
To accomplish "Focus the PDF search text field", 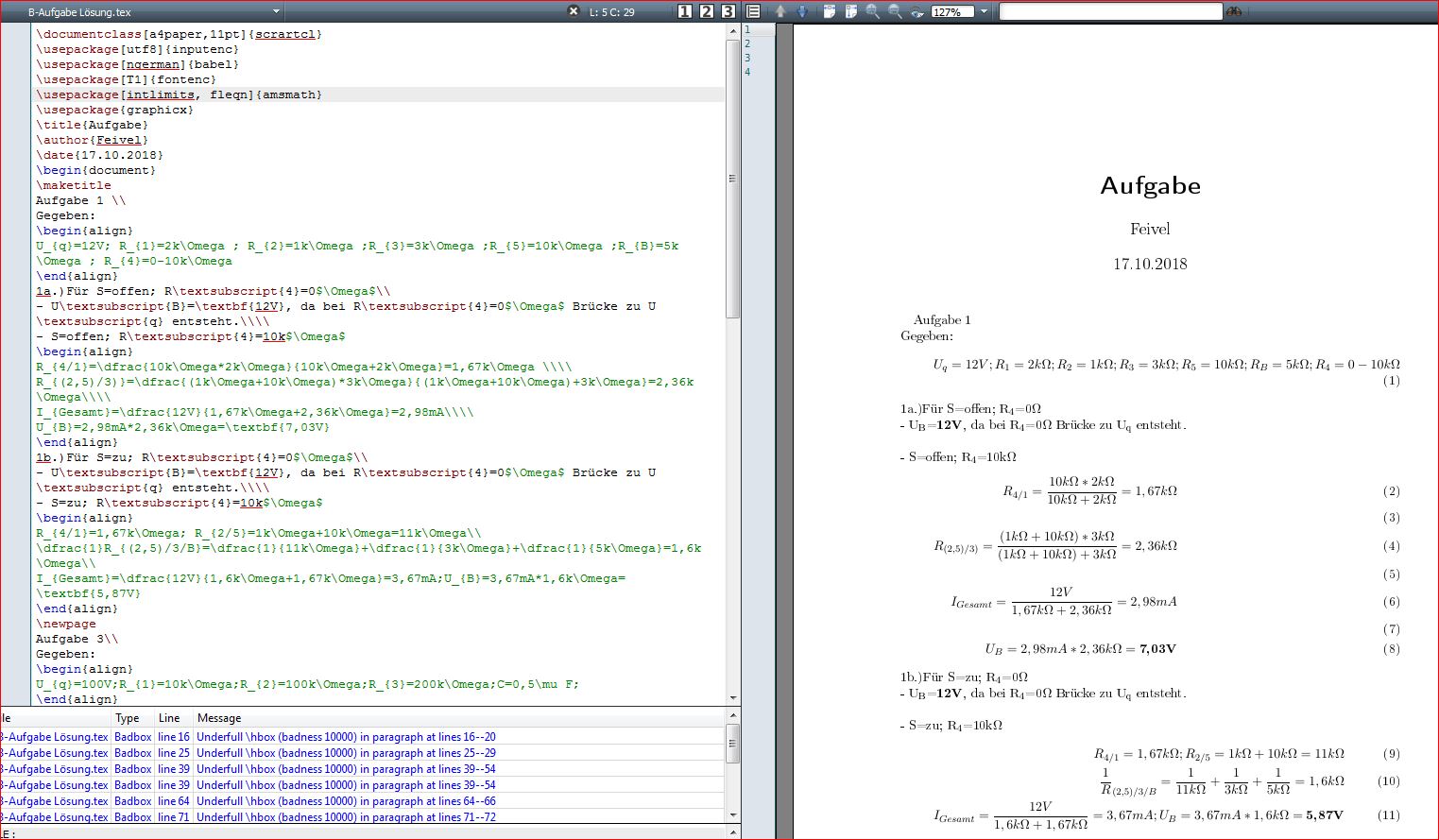I will click(1111, 11).
